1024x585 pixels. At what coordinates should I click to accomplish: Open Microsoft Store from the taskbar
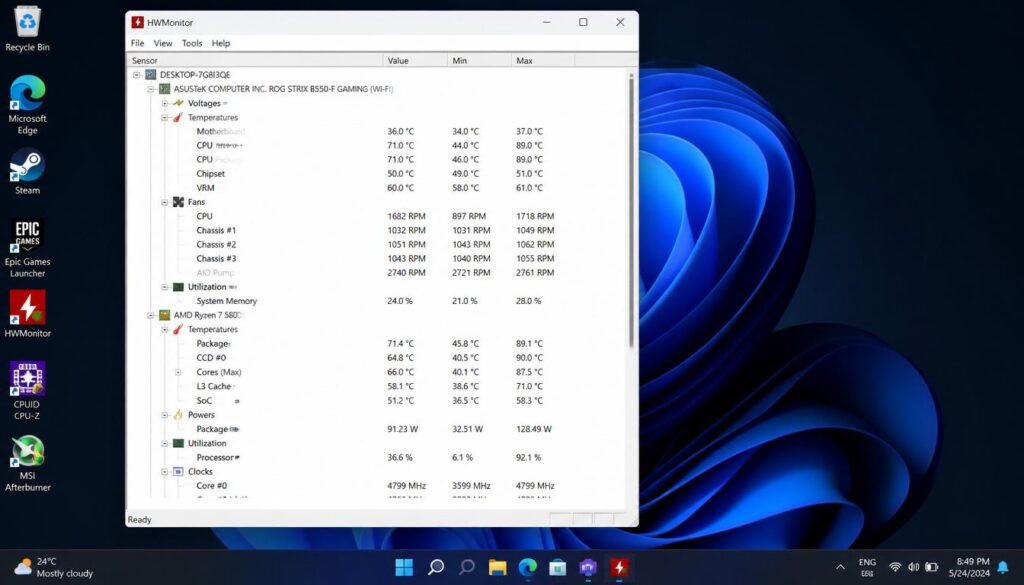coord(558,567)
